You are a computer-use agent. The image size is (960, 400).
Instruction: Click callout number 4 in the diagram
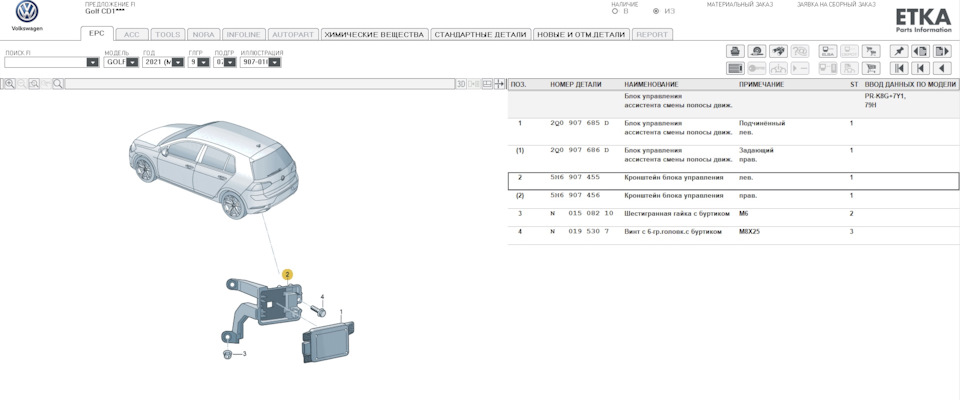click(322, 296)
